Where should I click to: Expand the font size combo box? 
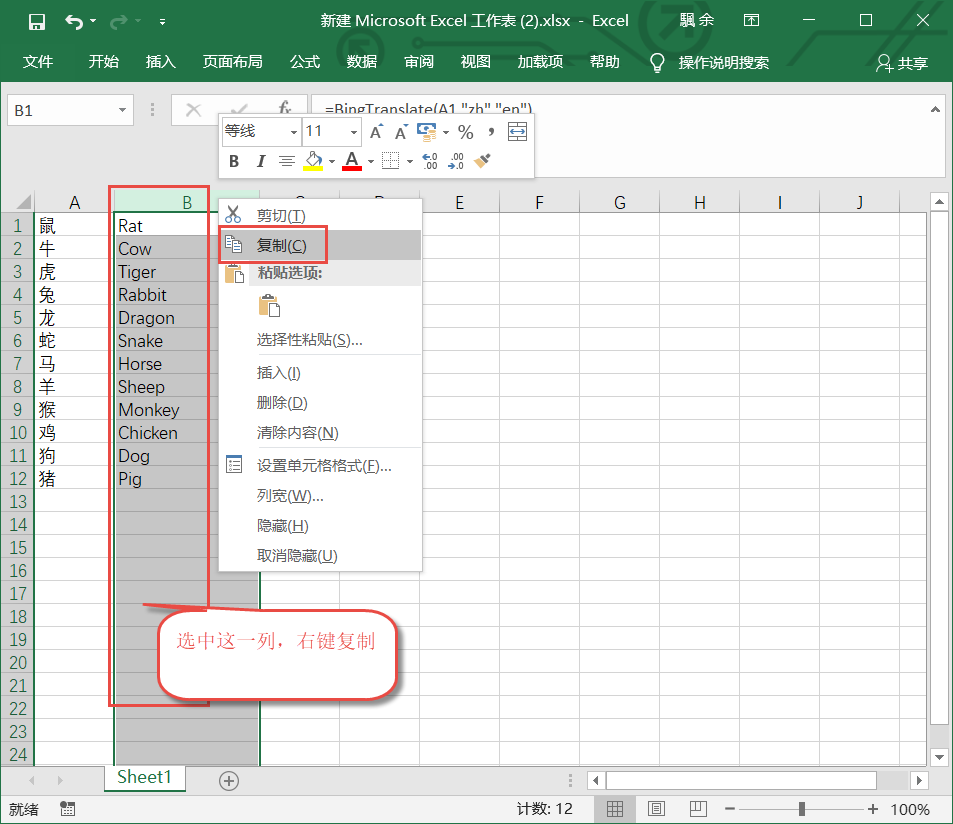point(352,131)
